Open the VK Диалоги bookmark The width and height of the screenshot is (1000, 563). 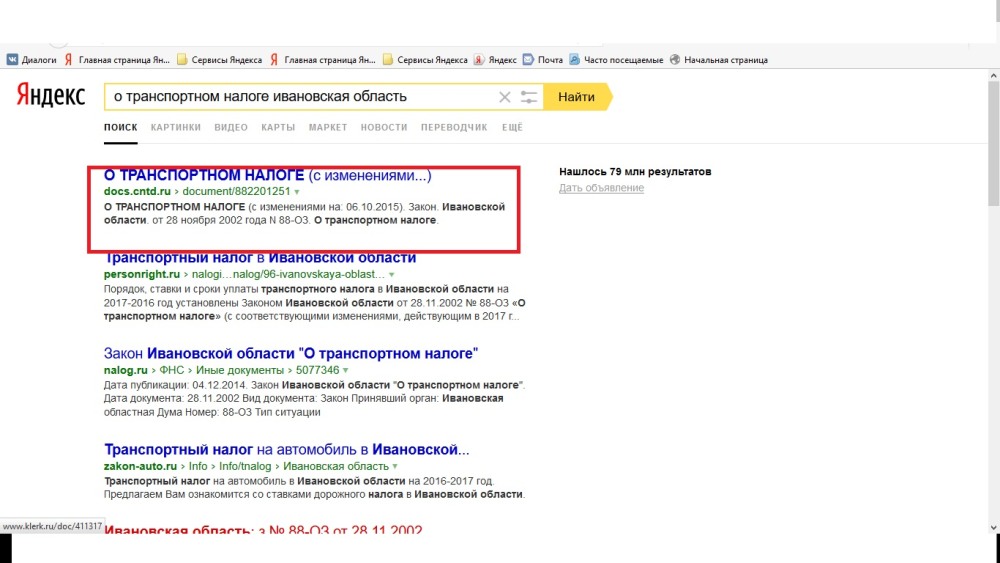coord(31,60)
